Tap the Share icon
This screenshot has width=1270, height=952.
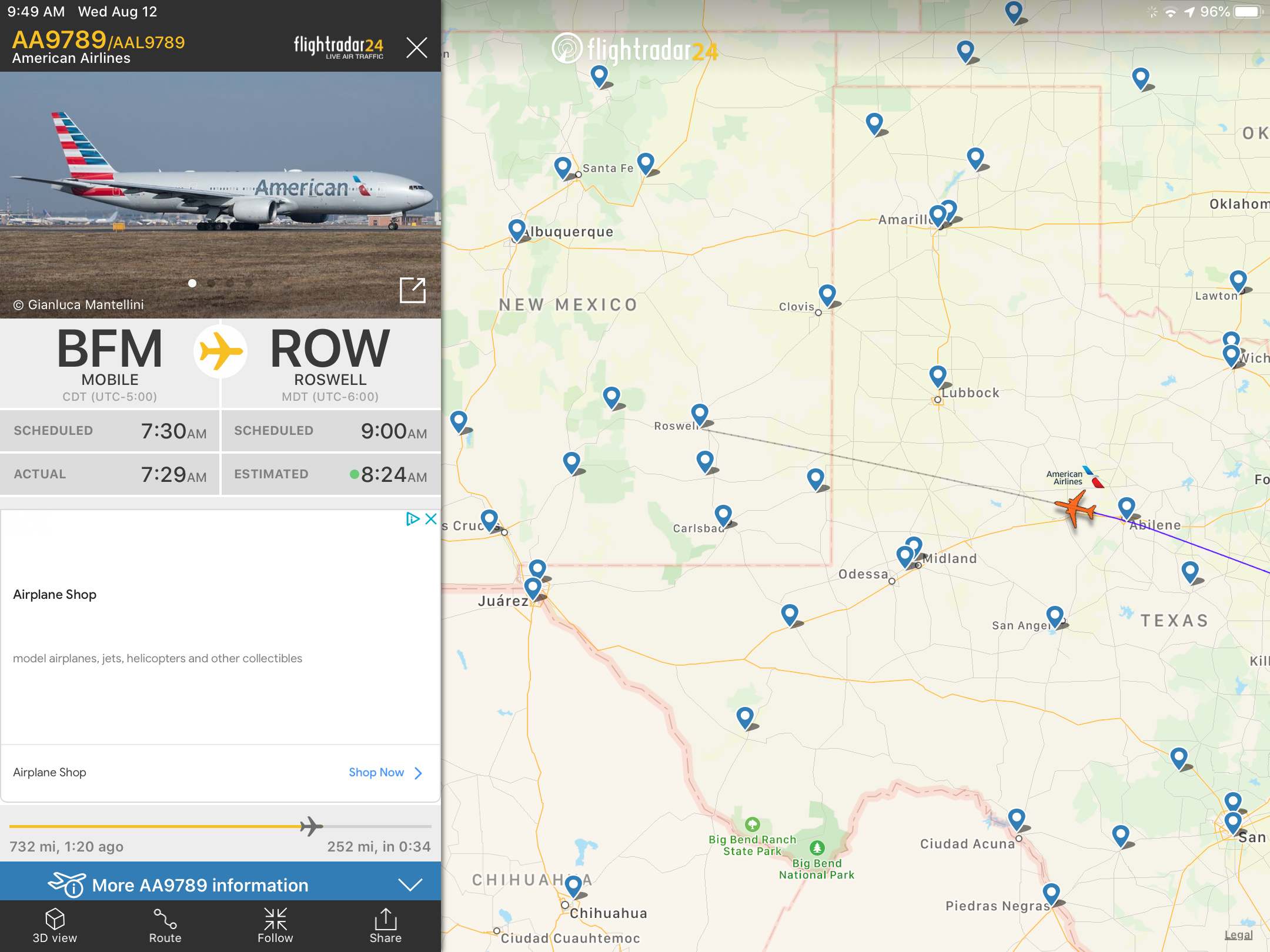tap(385, 919)
